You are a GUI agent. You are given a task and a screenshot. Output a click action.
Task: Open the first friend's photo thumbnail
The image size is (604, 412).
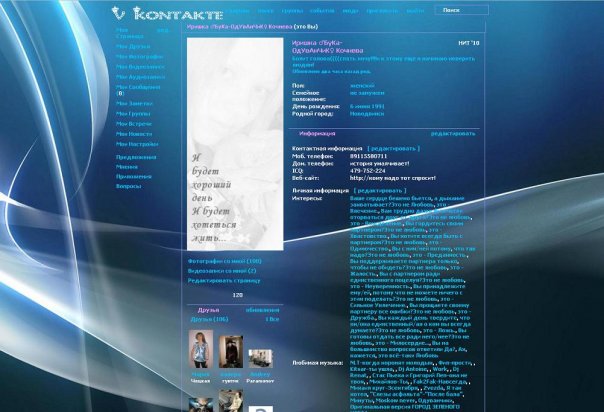[201, 349]
